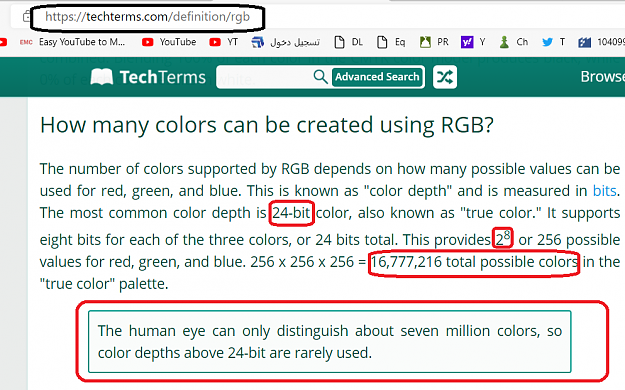This screenshot has height=390, width=625.
Task: Click the blue Twitter bird icon
Action: pos(548,42)
